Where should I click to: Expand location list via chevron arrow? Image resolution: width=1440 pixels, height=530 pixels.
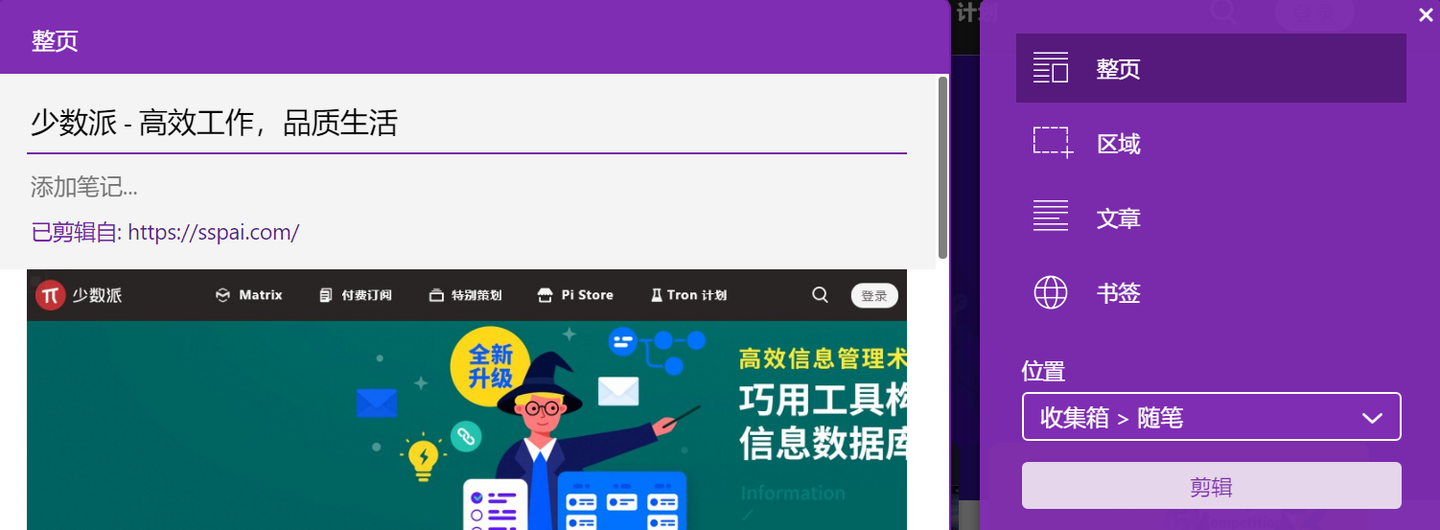1372,418
